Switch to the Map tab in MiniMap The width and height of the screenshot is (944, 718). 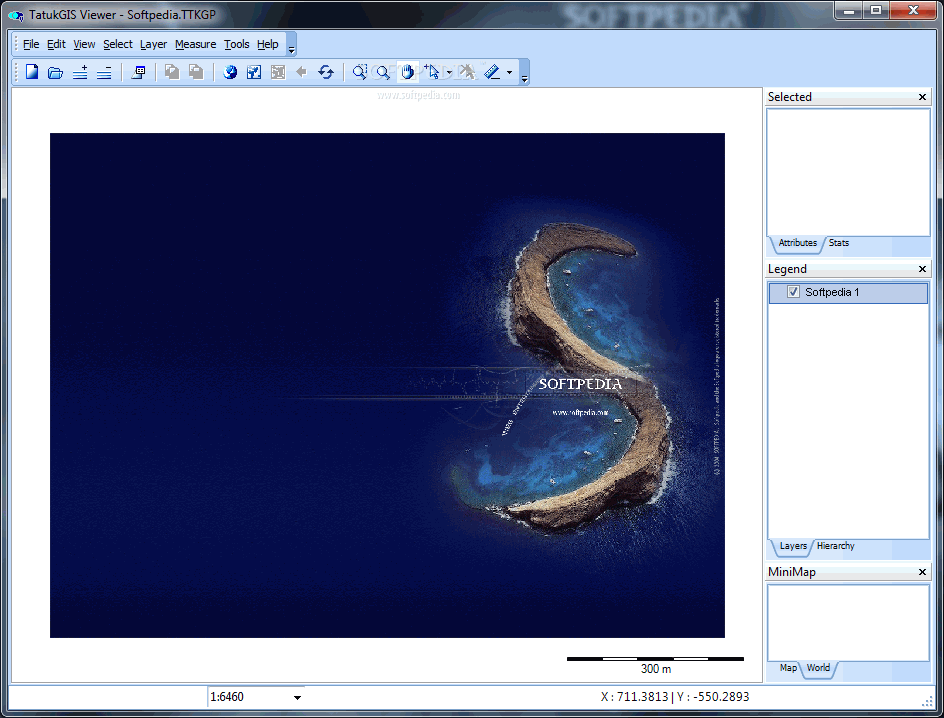coord(787,668)
